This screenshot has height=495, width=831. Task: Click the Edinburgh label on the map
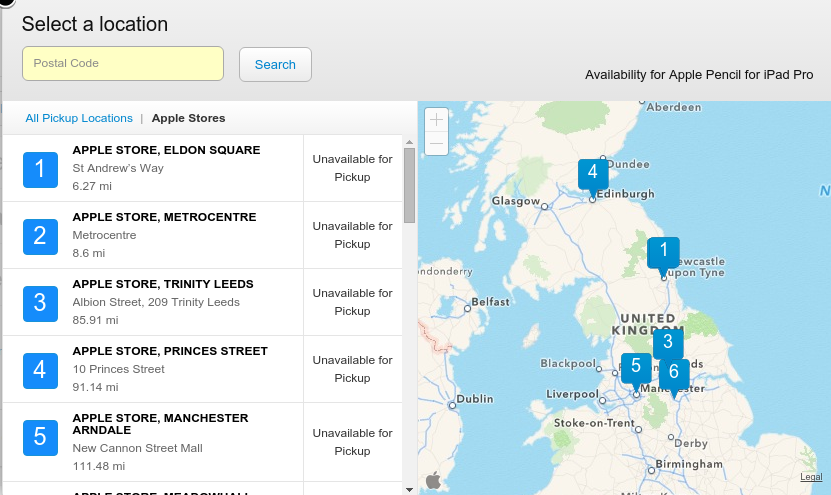tap(625, 194)
